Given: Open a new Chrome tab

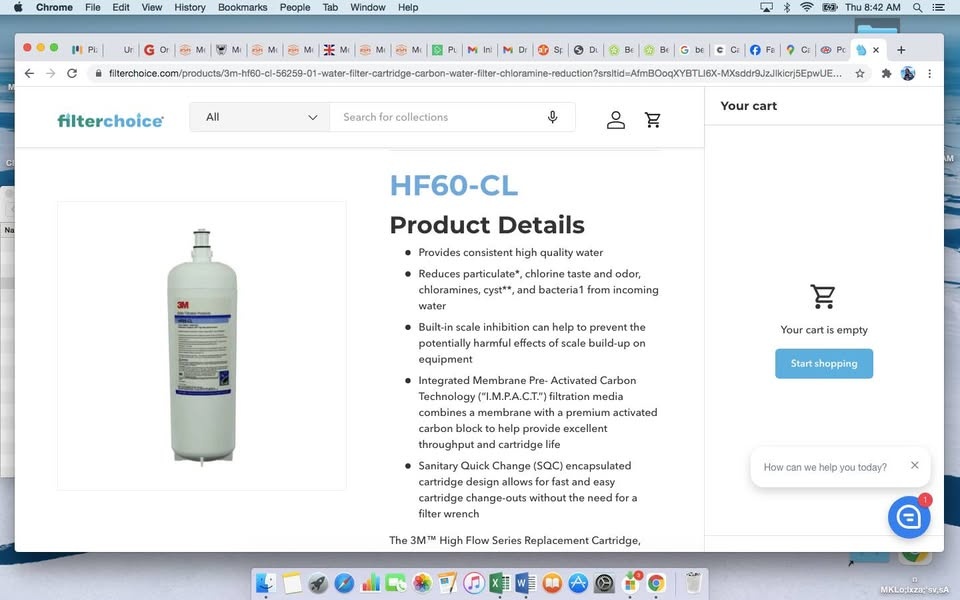Looking at the screenshot, I should 901,50.
